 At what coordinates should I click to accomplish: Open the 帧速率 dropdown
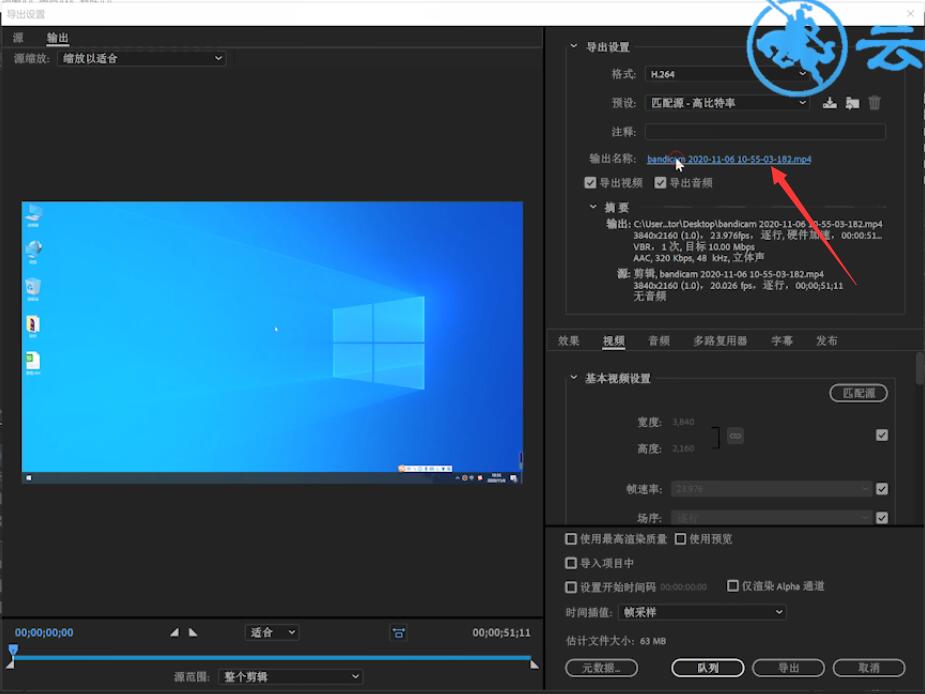point(772,489)
